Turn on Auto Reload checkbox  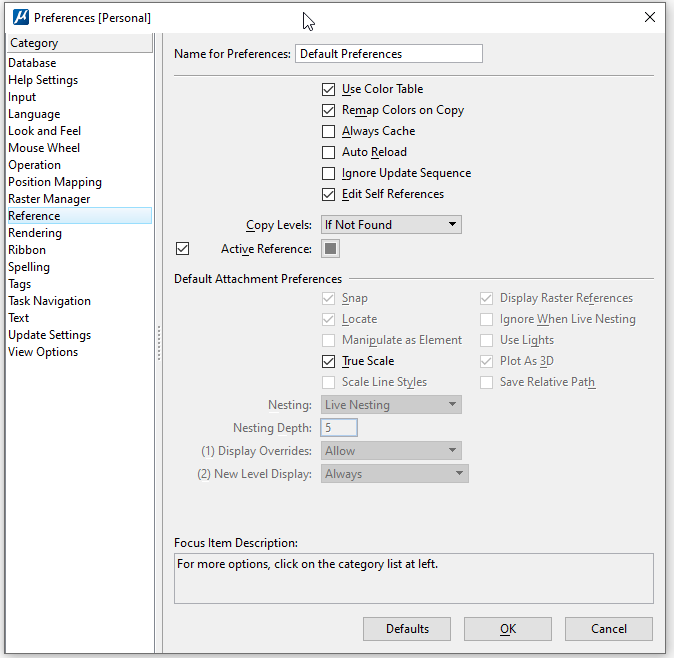pyautogui.click(x=329, y=152)
